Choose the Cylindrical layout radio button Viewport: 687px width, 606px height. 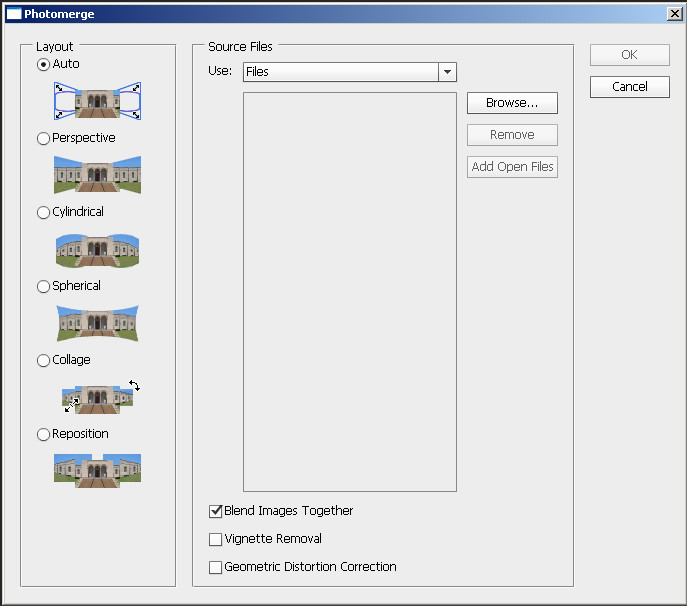[x=43, y=213]
